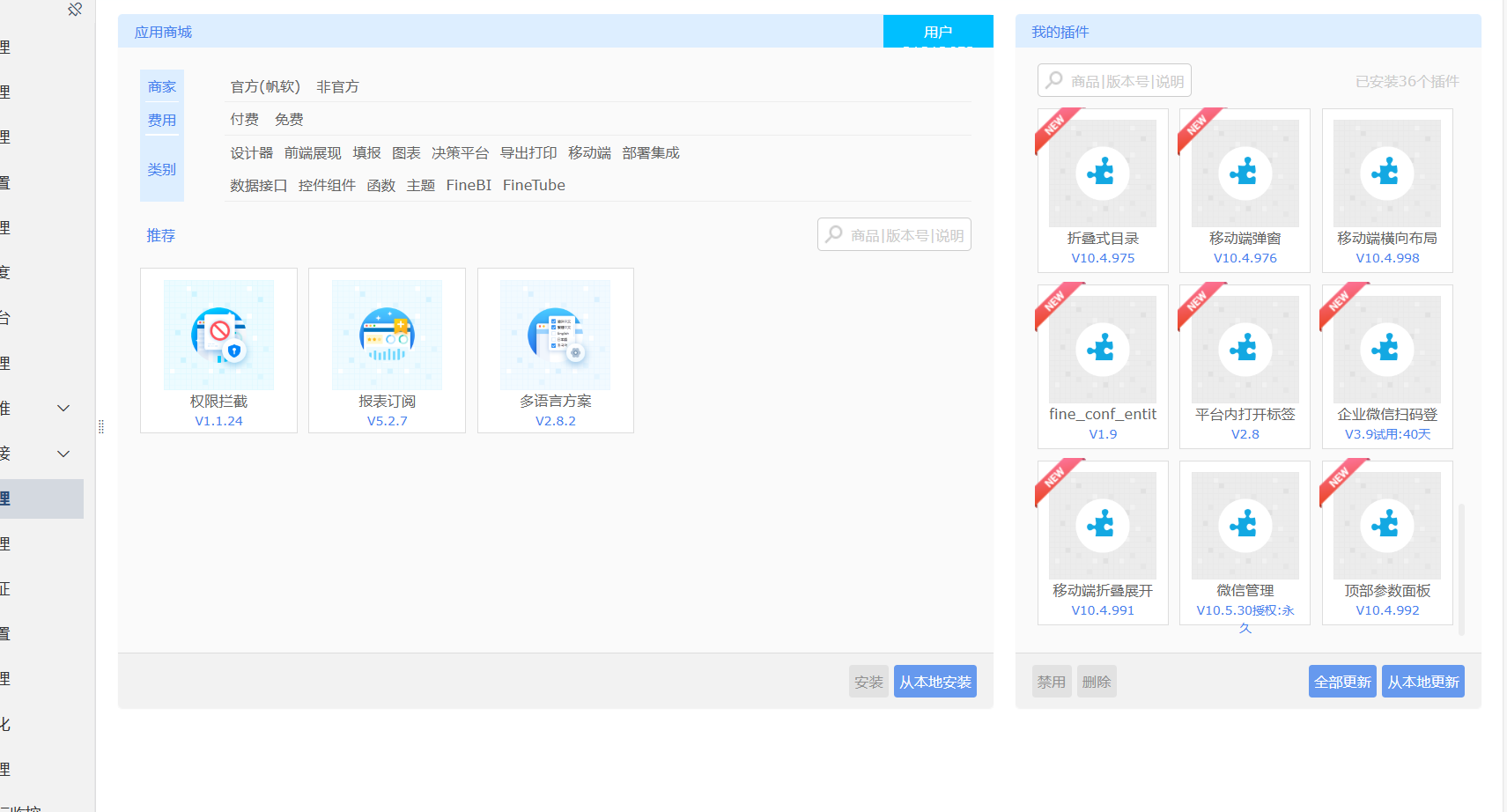Click the 从本地安装 button

click(934, 682)
